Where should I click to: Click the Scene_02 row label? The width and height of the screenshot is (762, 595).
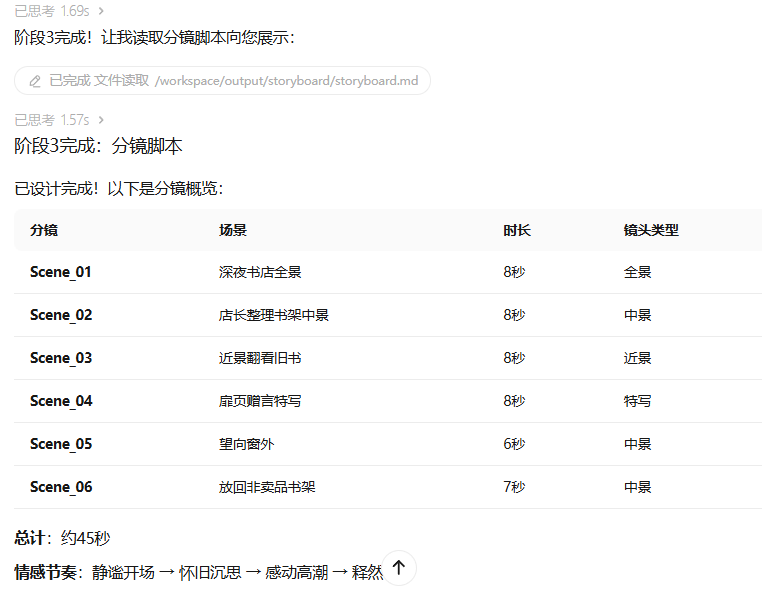coord(61,315)
